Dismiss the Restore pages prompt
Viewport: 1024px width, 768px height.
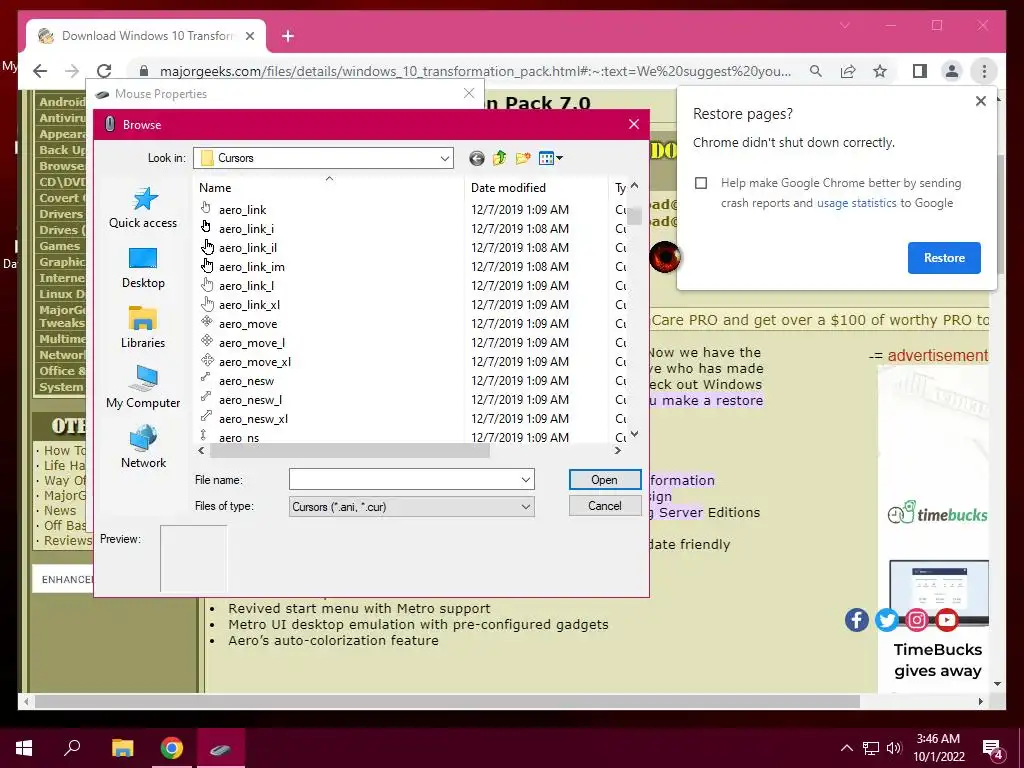(980, 101)
